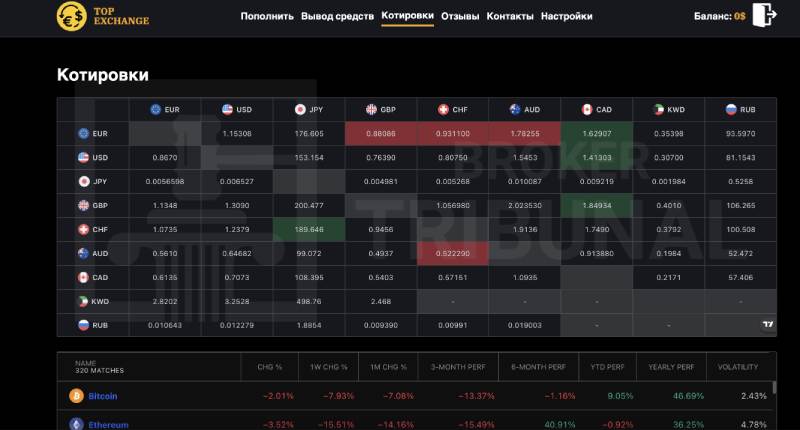The width and height of the screenshot is (800, 430).
Task: Click the Ethereum coin icon
Action: coord(75,424)
